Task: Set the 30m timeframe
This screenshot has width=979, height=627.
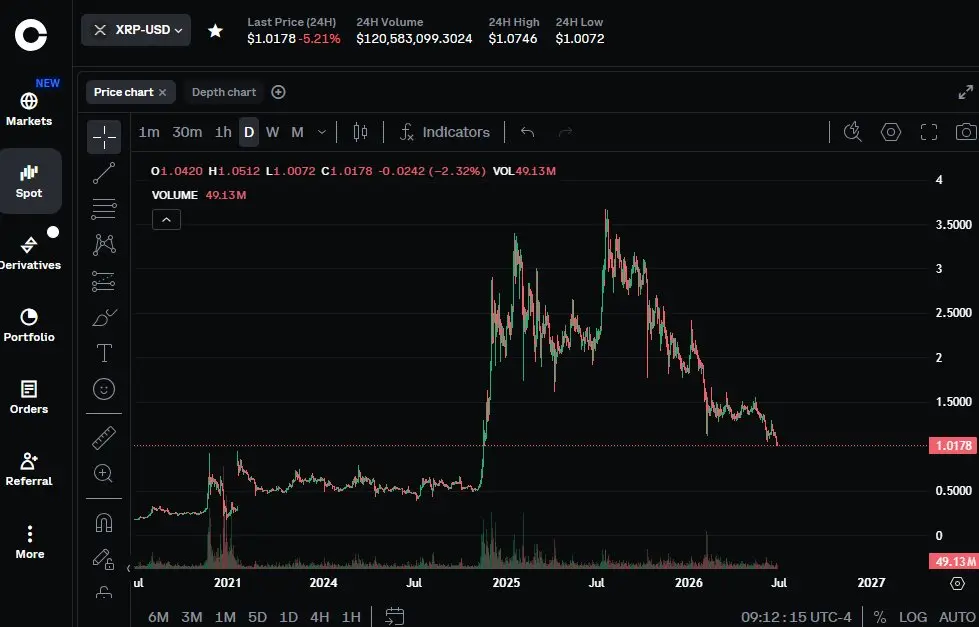Action: coord(187,132)
